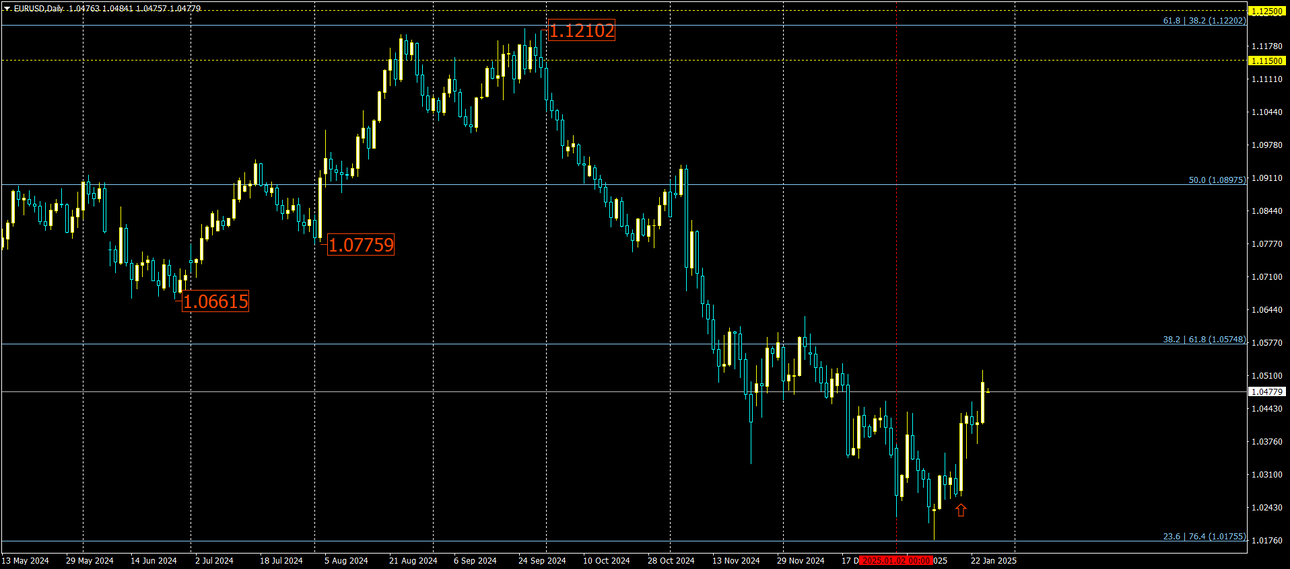
Task: Click the 1.05100 value on price scale
Action: click(1266, 376)
